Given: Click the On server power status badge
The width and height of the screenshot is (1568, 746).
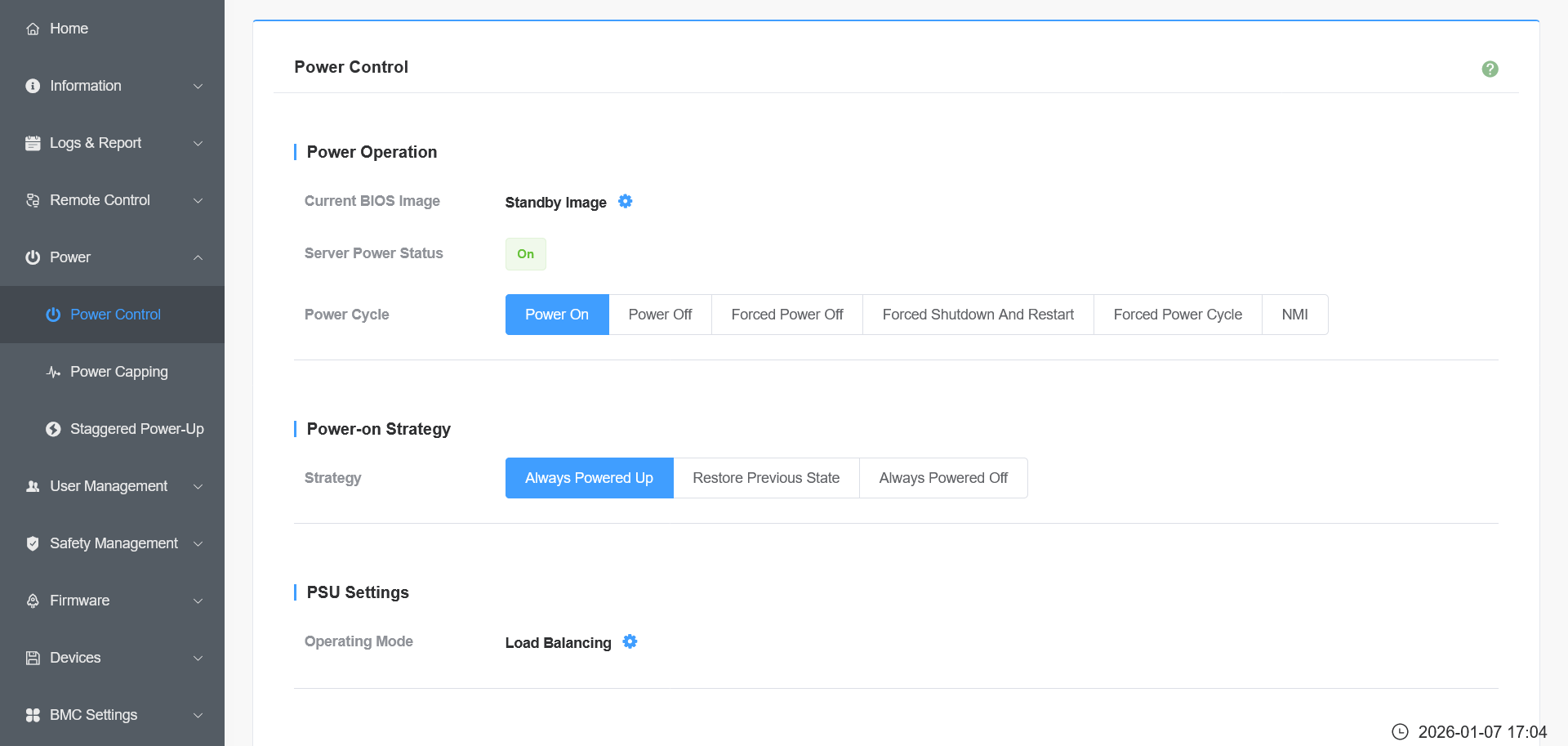Looking at the screenshot, I should coord(525,254).
